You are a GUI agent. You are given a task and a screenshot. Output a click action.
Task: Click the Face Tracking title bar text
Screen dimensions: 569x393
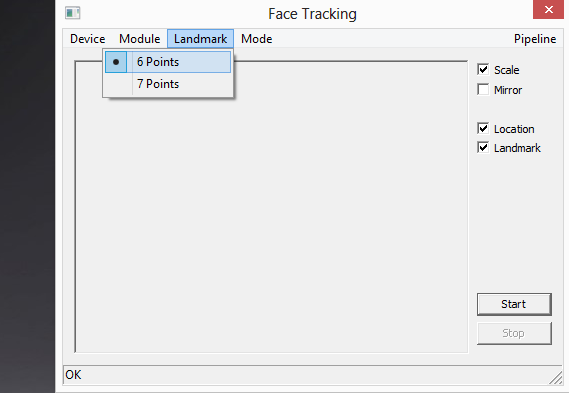point(312,14)
